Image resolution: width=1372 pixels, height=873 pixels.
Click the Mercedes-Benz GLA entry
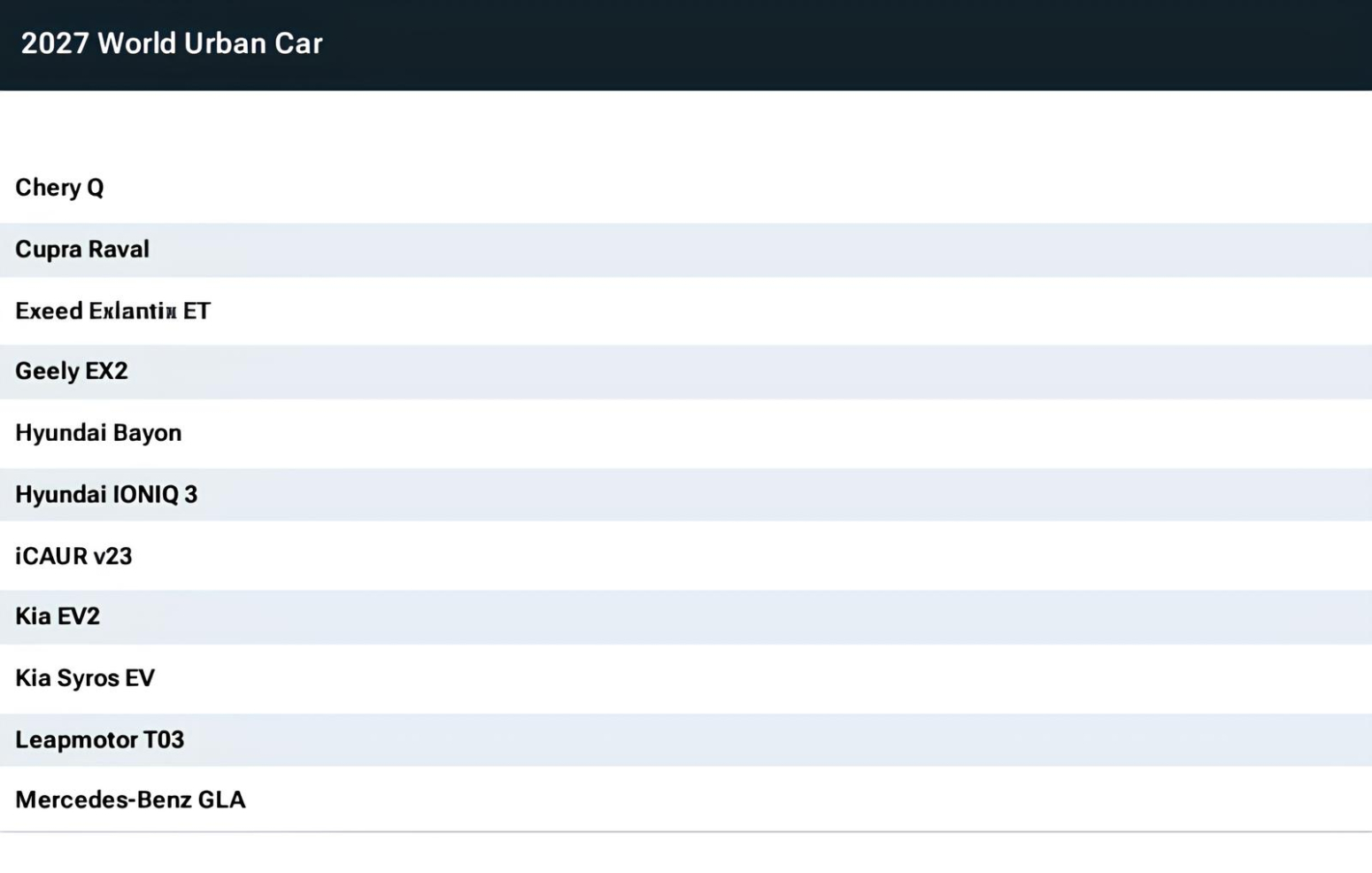(686, 799)
